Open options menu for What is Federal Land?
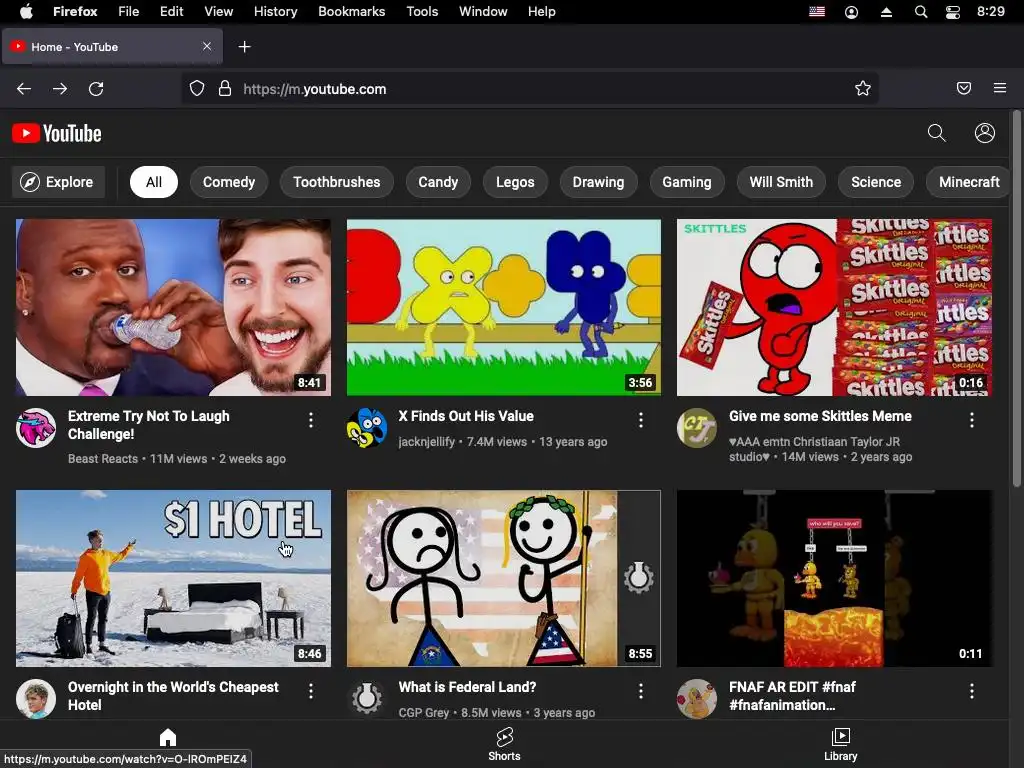 tap(641, 692)
